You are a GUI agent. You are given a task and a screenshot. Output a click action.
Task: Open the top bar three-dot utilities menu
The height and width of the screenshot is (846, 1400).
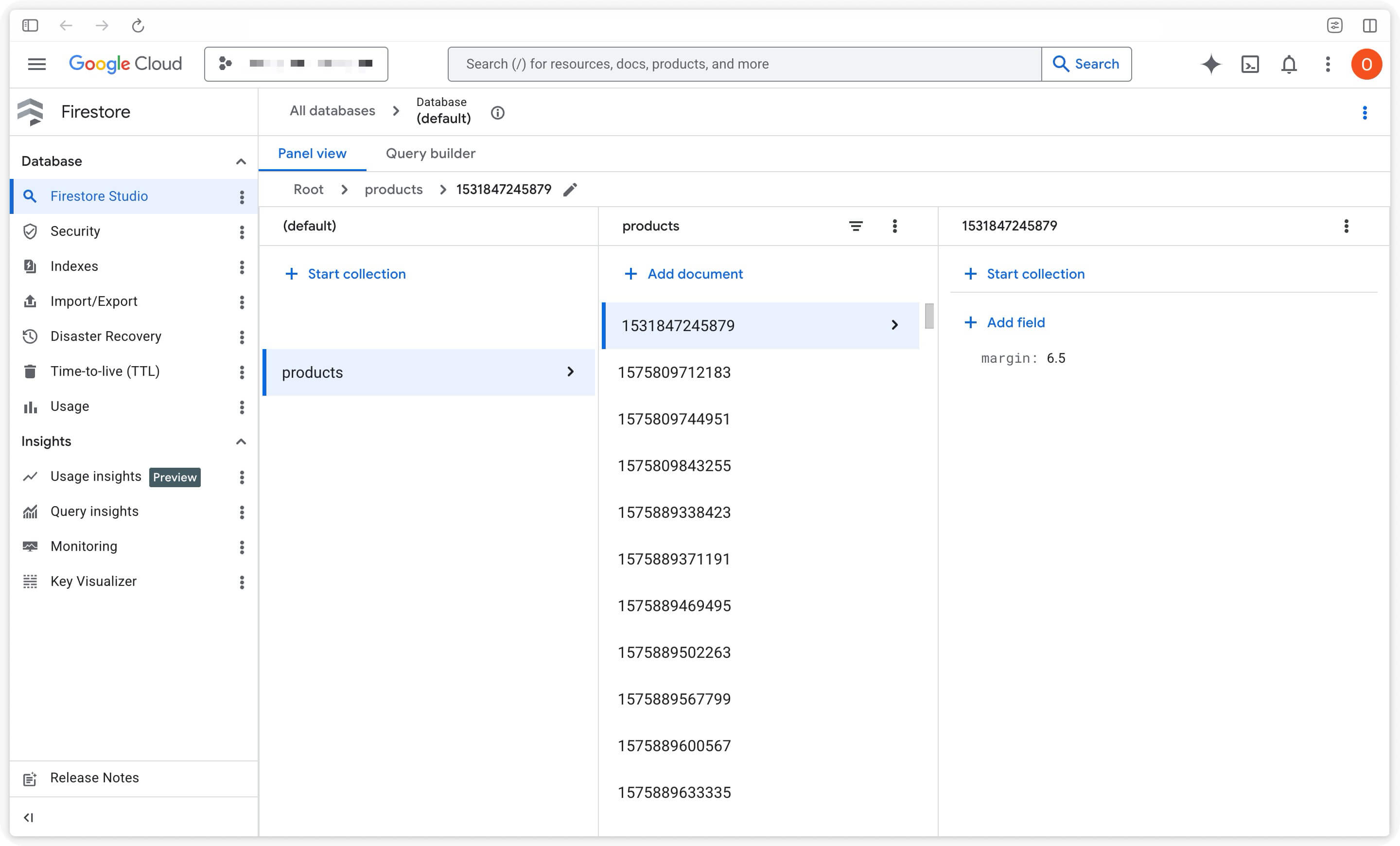[x=1328, y=64]
